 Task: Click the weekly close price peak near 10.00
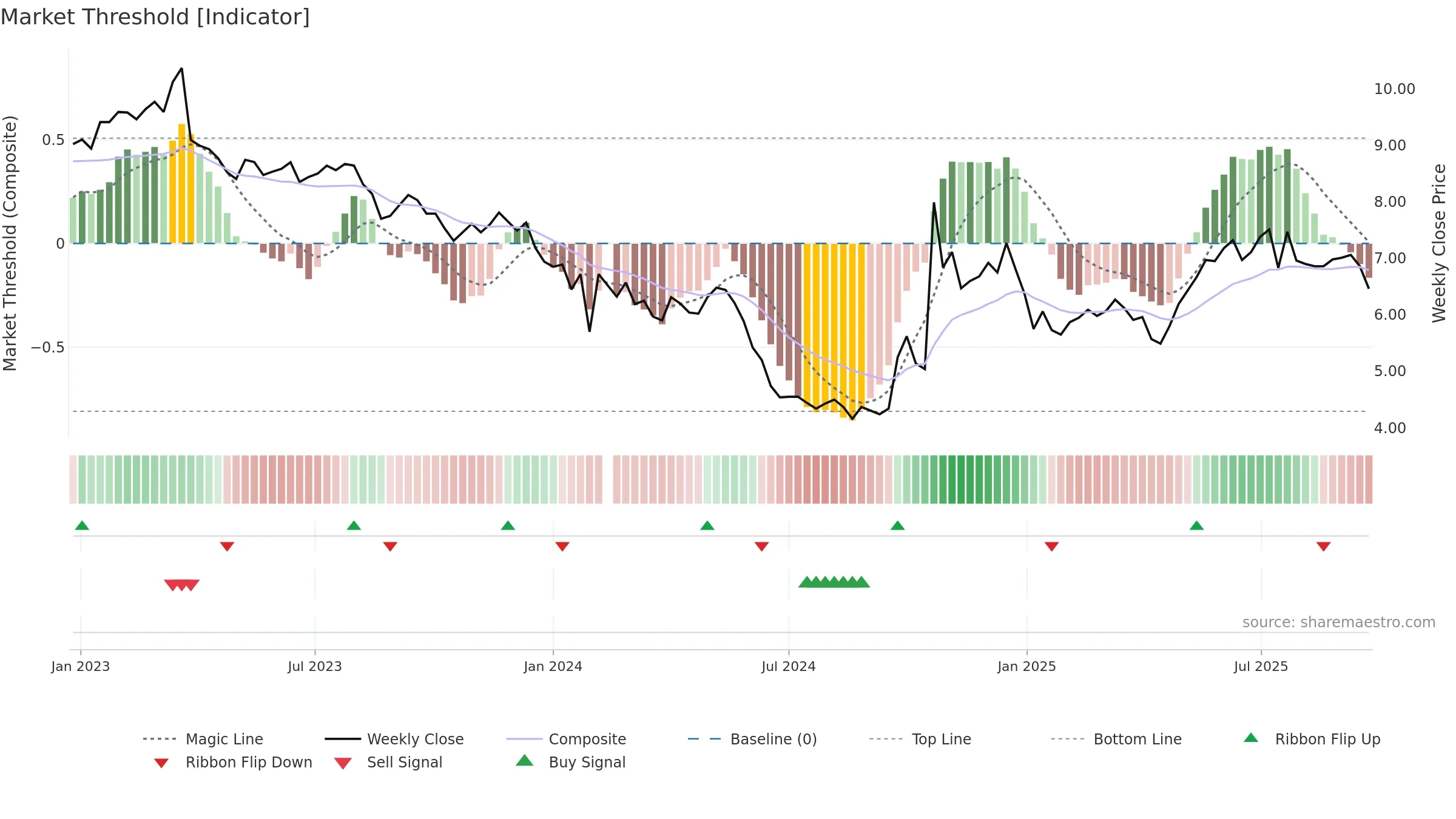point(181,69)
